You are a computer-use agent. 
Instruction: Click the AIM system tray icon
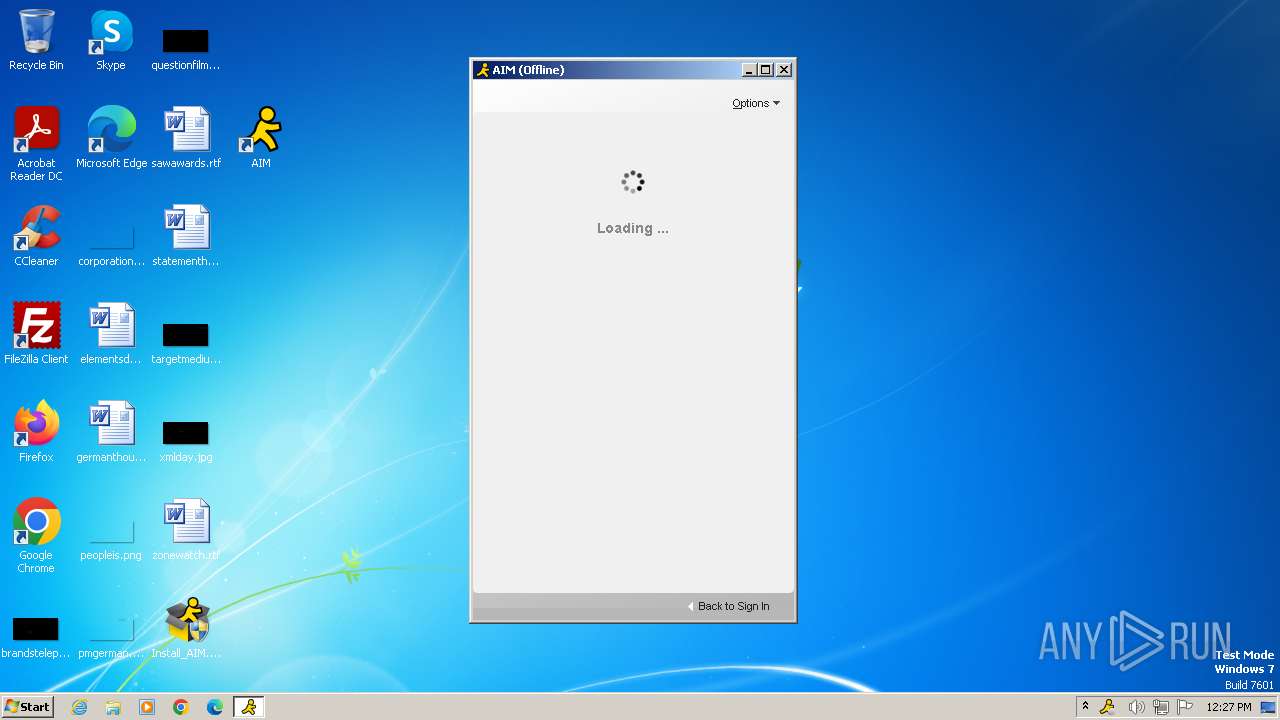[1107, 707]
